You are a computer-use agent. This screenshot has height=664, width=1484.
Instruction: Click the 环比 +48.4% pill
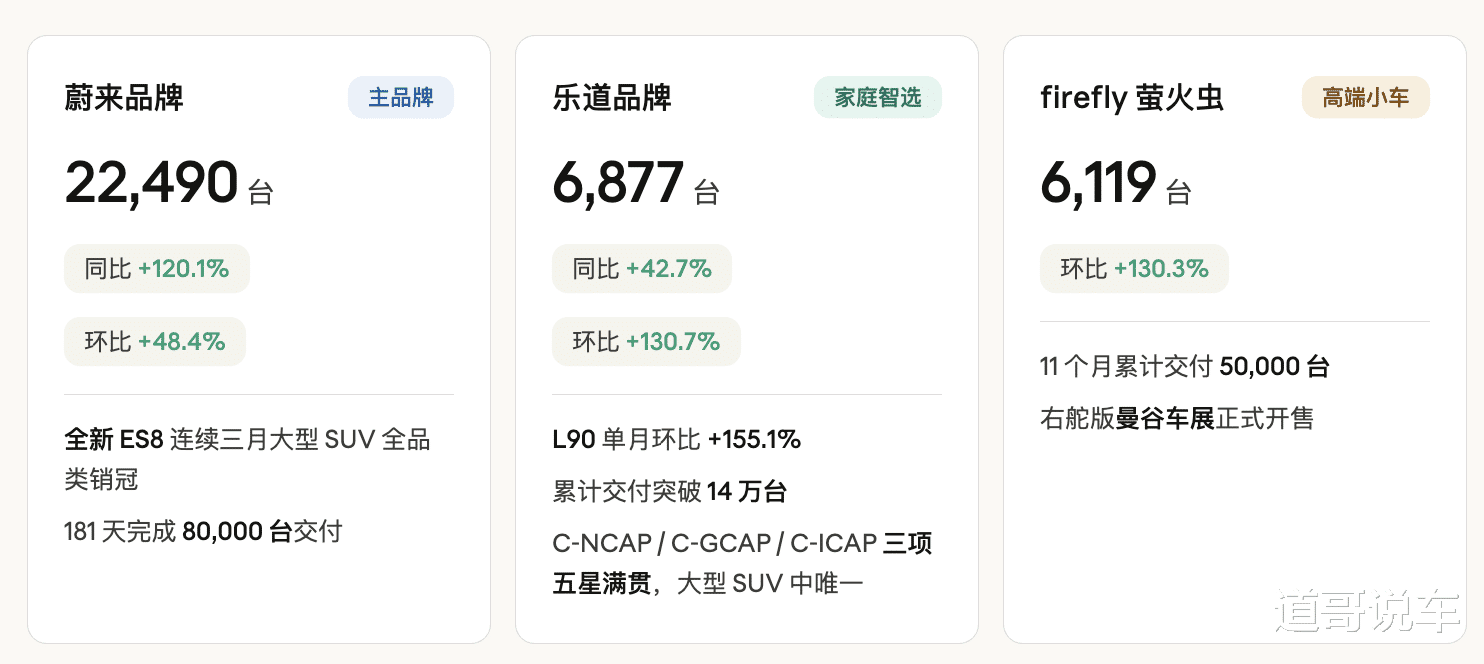155,342
